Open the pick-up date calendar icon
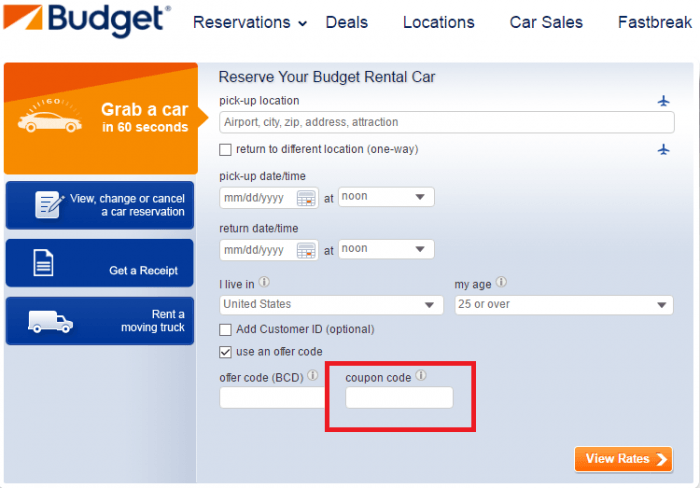Viewport: 700px width, 488px height. (x=306, y=198)
